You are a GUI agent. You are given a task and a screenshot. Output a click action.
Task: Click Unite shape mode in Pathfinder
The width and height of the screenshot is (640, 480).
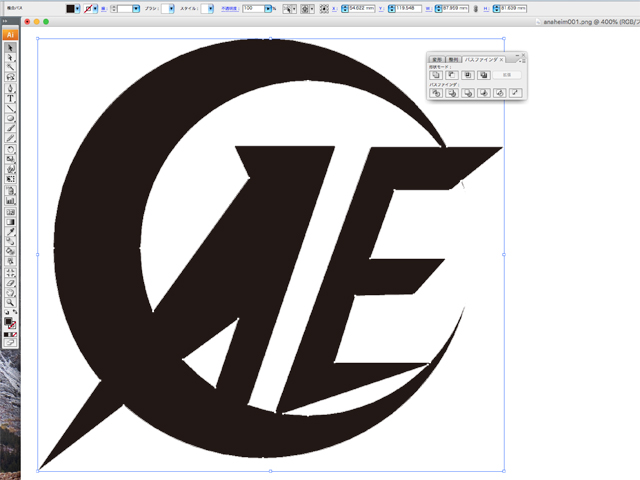(x=436, y=75)
